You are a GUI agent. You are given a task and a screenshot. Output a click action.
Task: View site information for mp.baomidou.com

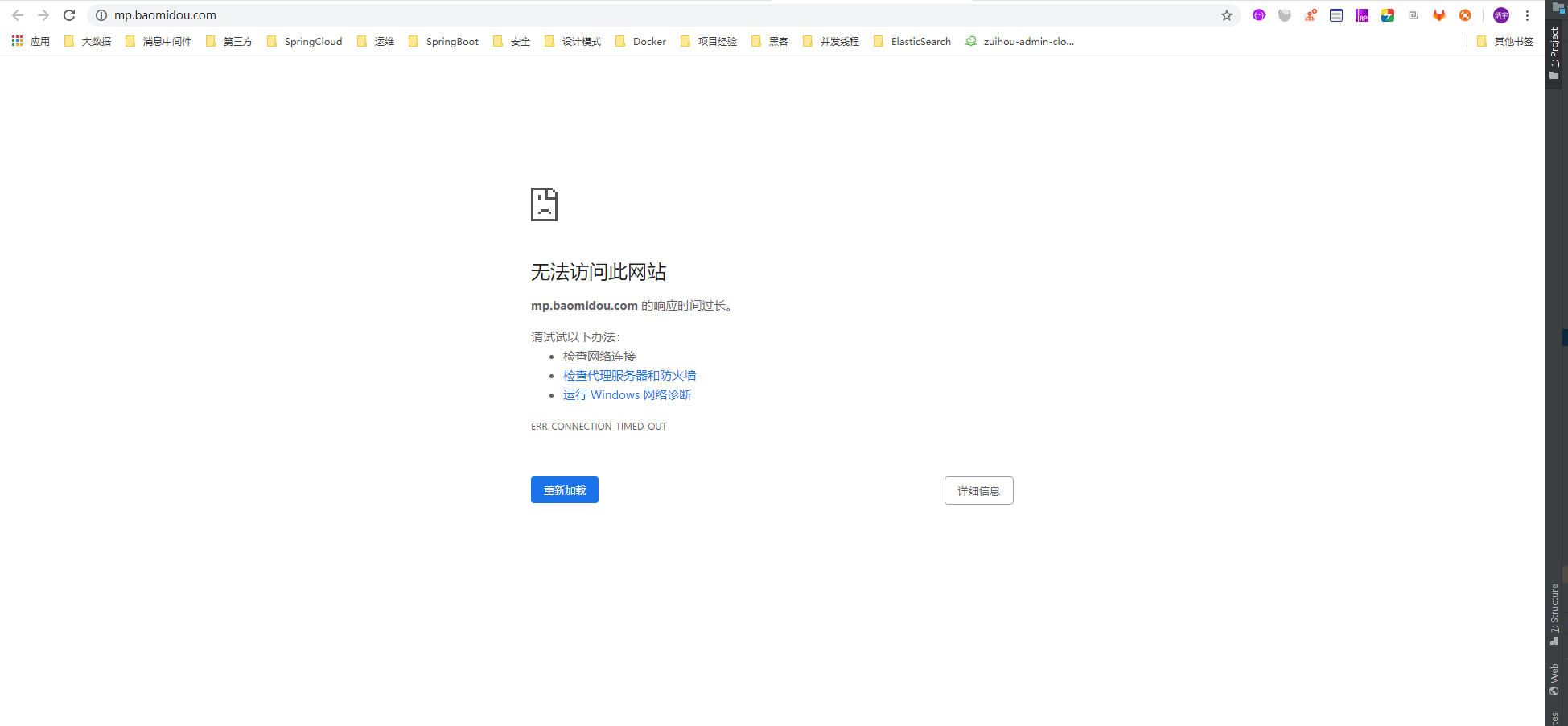pos(101,15)
